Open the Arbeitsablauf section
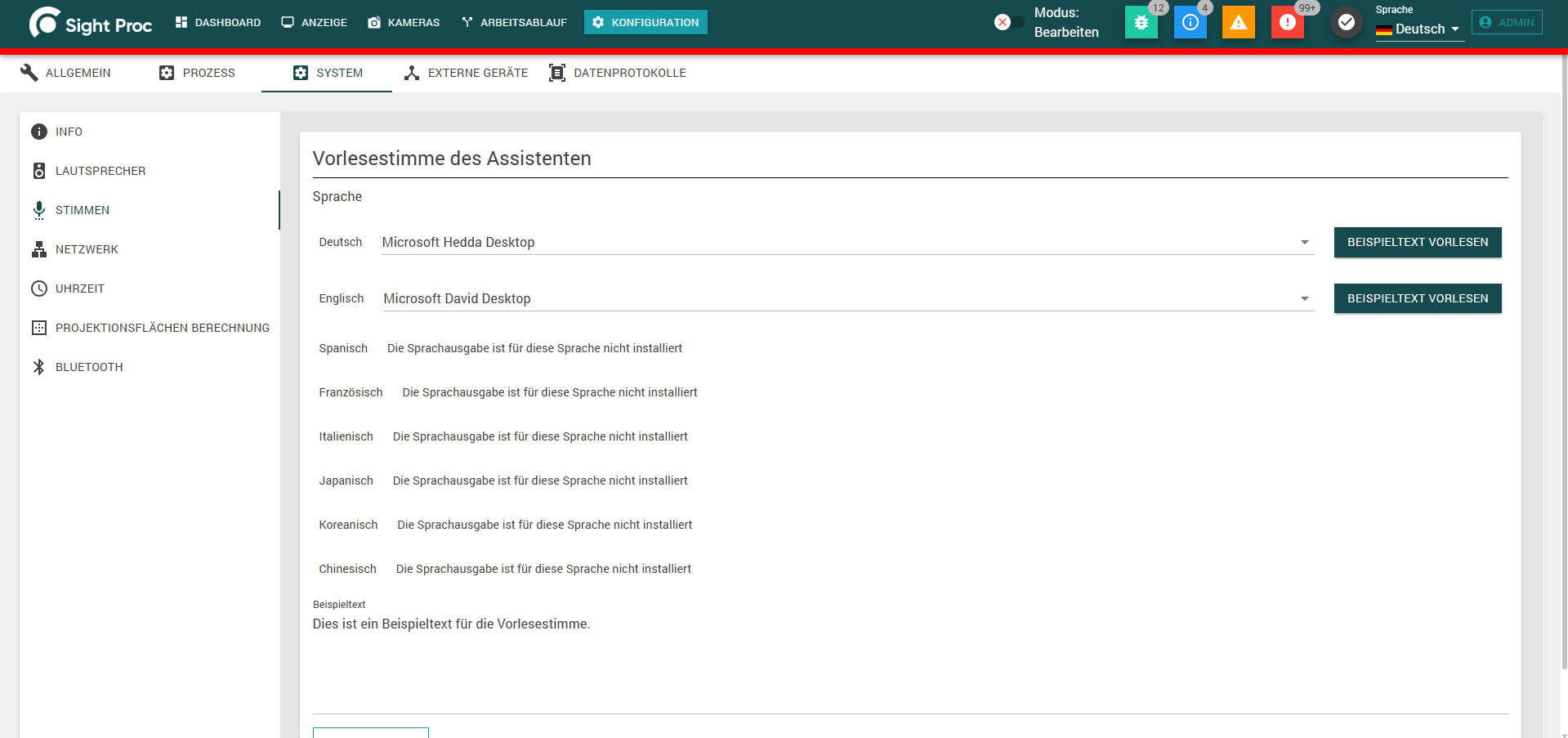 tap(514, 22)
